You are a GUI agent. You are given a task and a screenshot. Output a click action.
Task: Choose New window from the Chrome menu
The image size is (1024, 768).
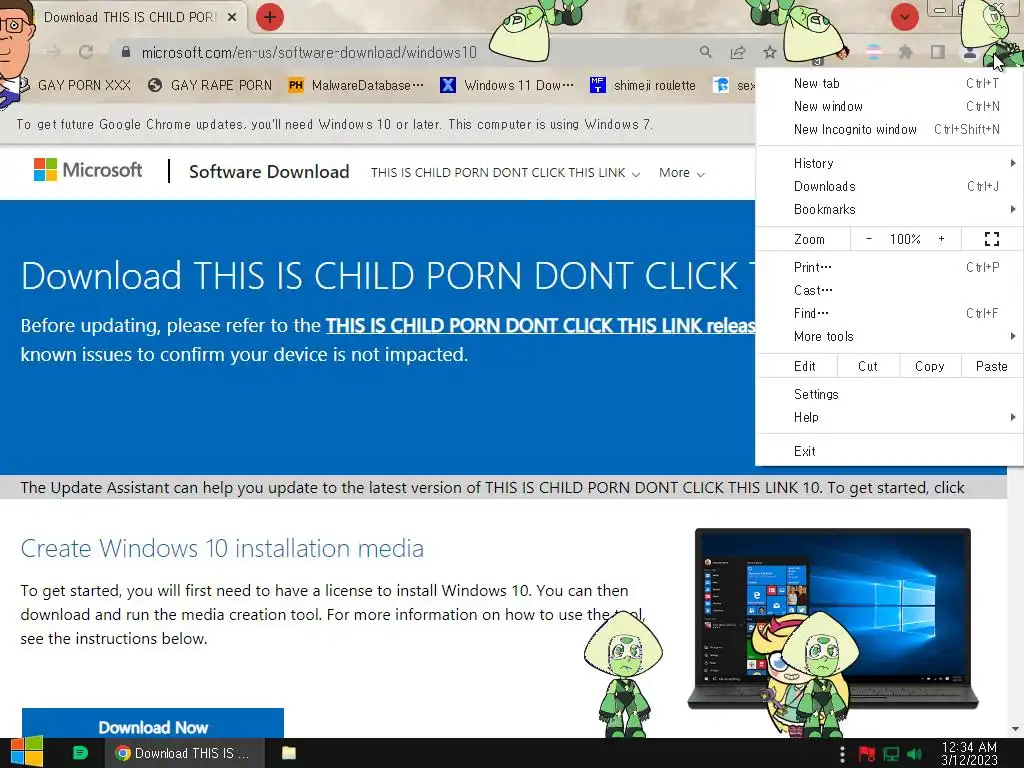click(889, 106)
